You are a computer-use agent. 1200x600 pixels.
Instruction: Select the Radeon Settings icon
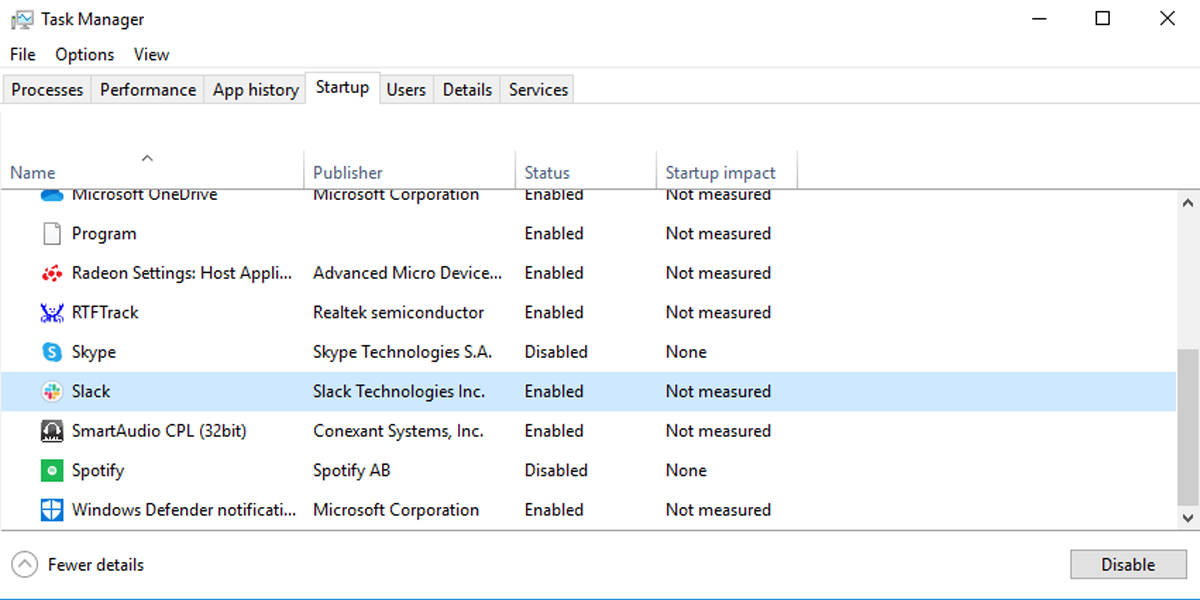[x=52, y=273]
